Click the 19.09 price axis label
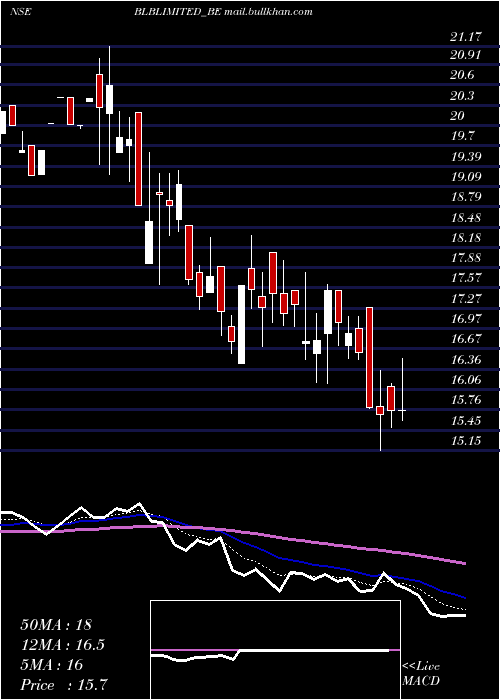Screen dimensions: 500x700 click(x=468, y=177)
